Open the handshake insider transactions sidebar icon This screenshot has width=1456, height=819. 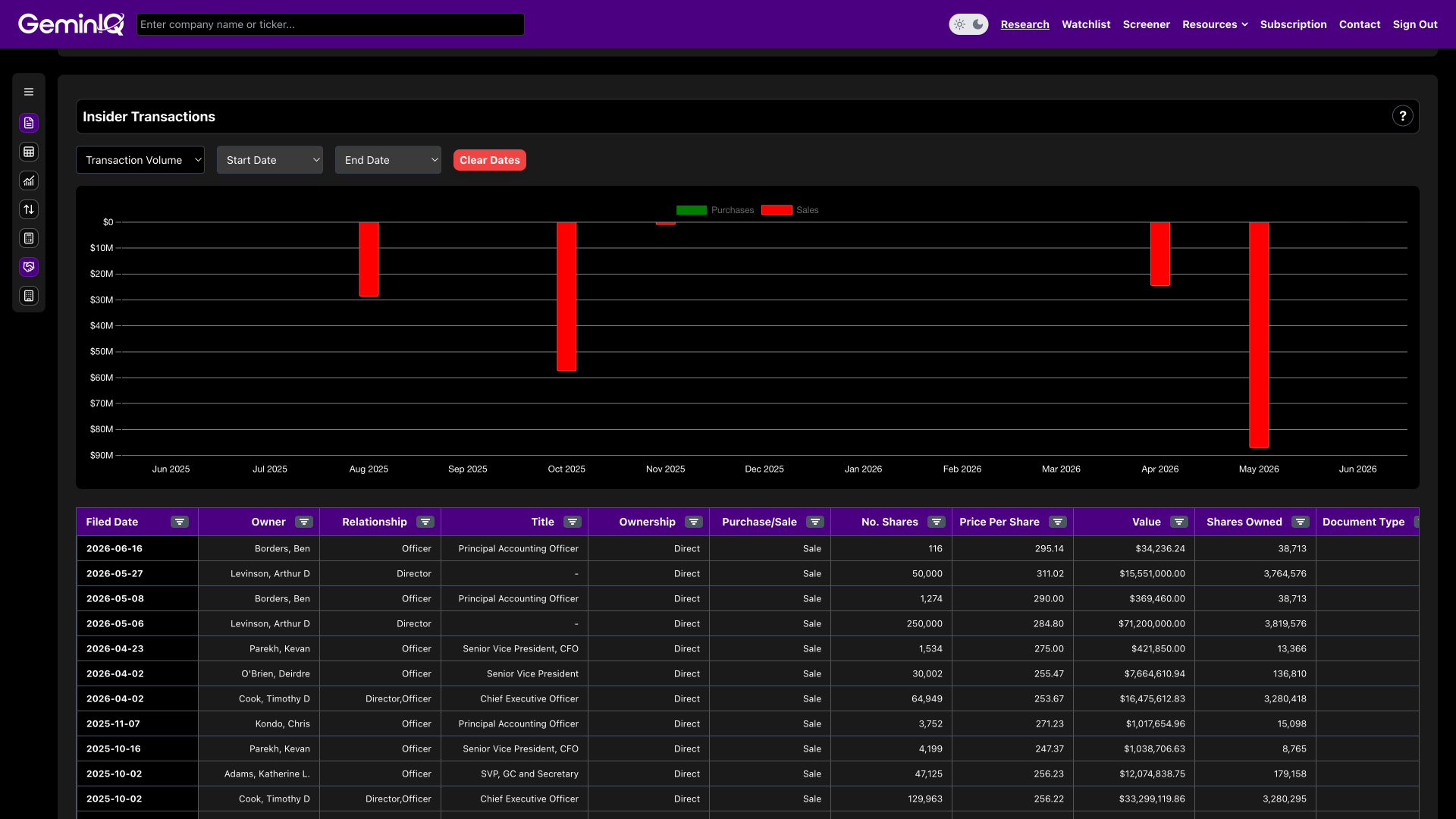[x=29, y=267]
